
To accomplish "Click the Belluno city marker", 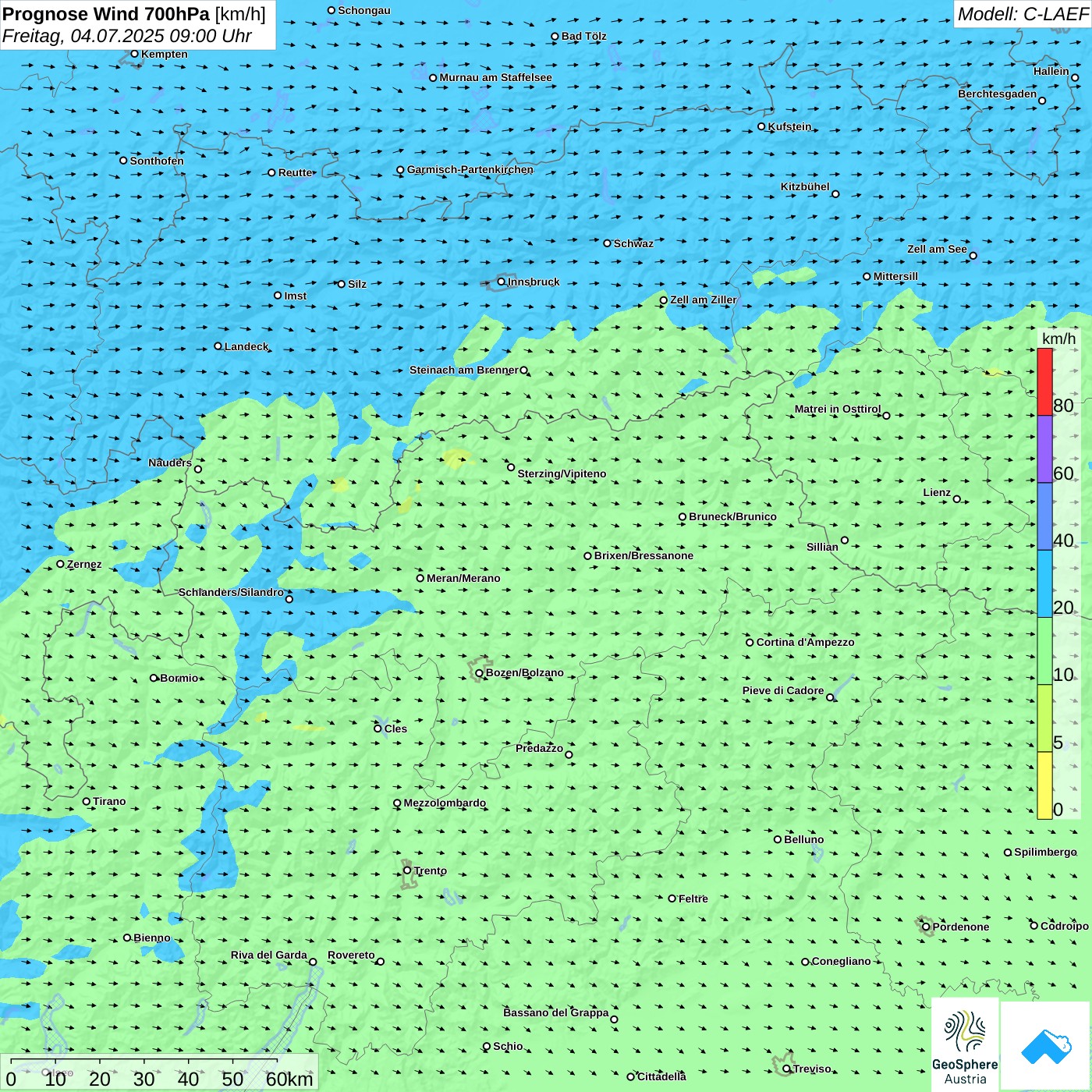I will click(778, 839).
